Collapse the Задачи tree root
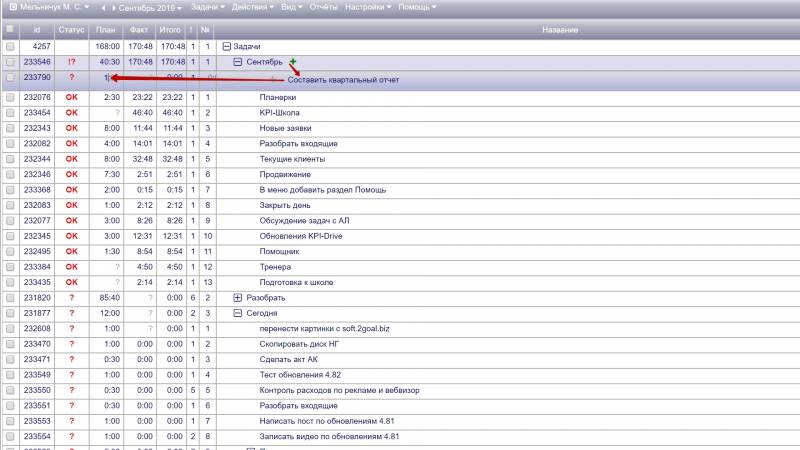Image resolution: width=800 pixels, height=450 pixels. coord(227,46)
